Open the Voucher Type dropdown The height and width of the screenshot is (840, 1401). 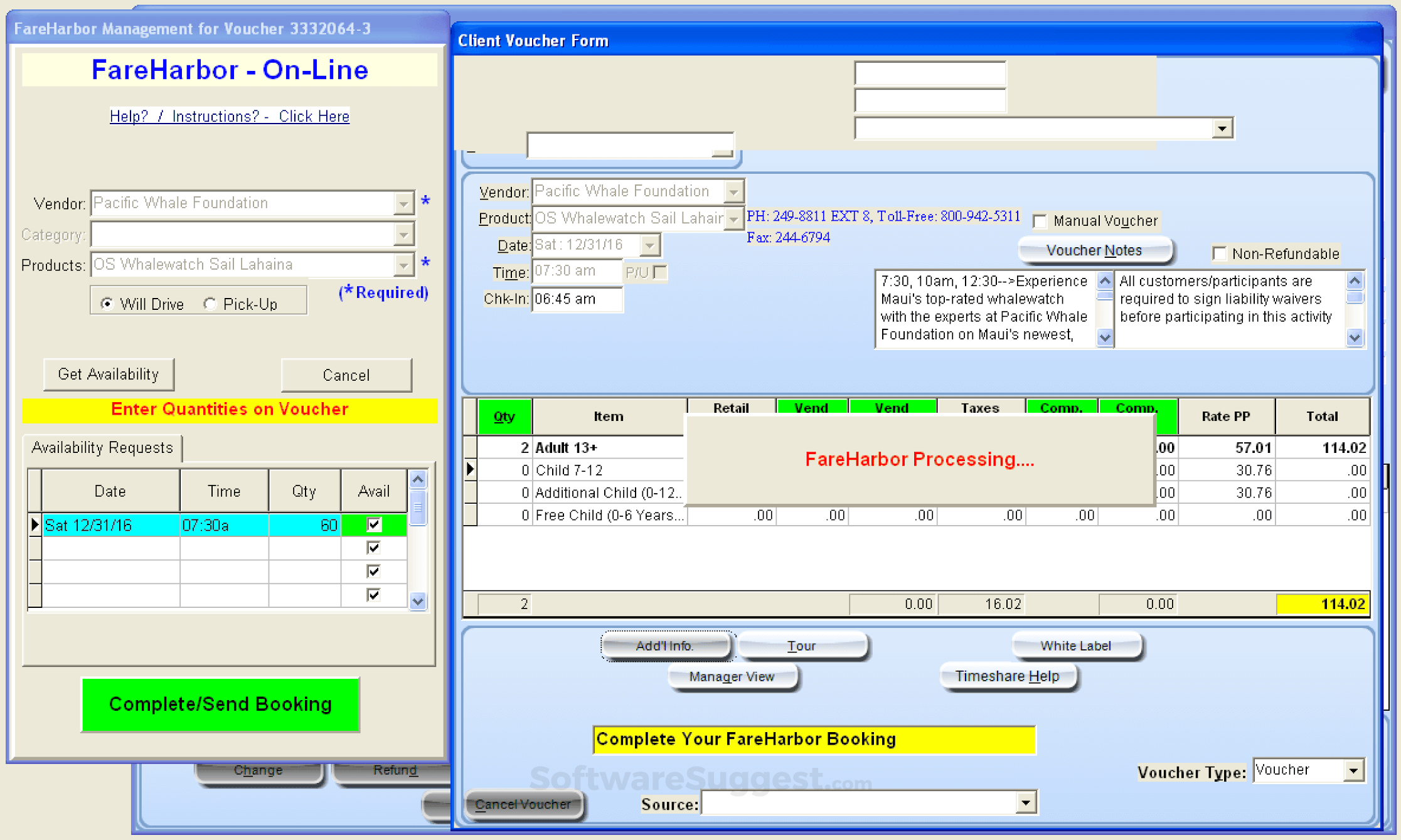click(x=1353, y=770)
